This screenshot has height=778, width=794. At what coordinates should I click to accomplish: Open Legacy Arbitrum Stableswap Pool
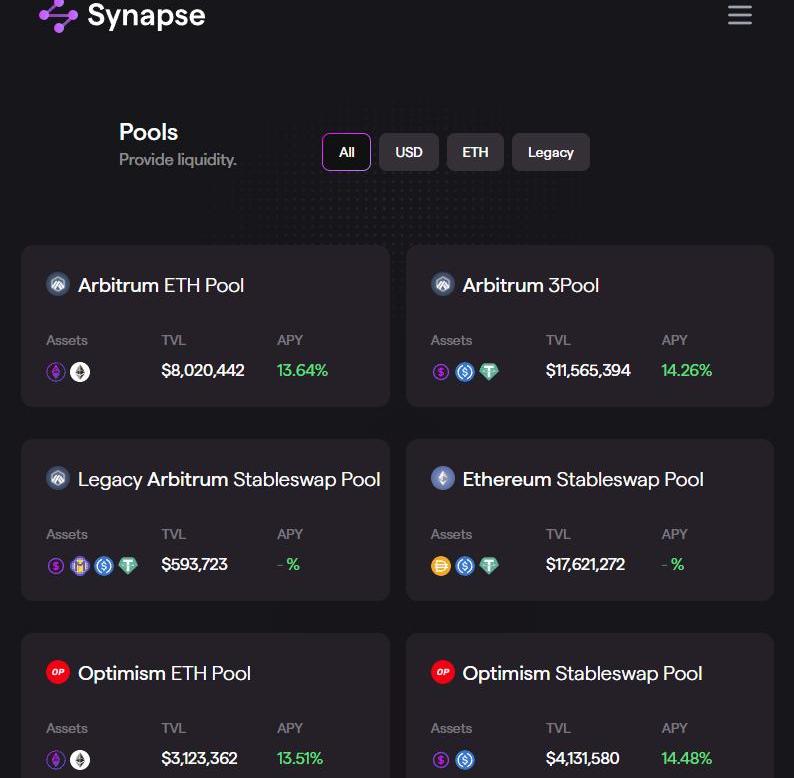click(x=229, y=479)
